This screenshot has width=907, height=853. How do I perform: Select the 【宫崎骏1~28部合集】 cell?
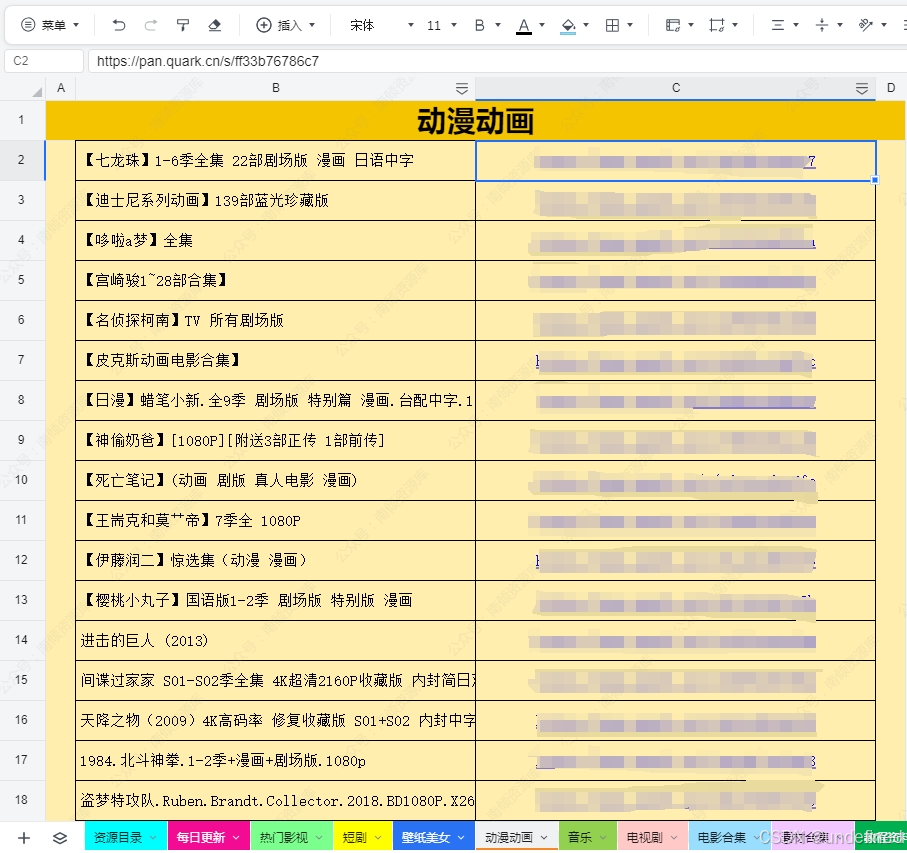pos(275,280)
